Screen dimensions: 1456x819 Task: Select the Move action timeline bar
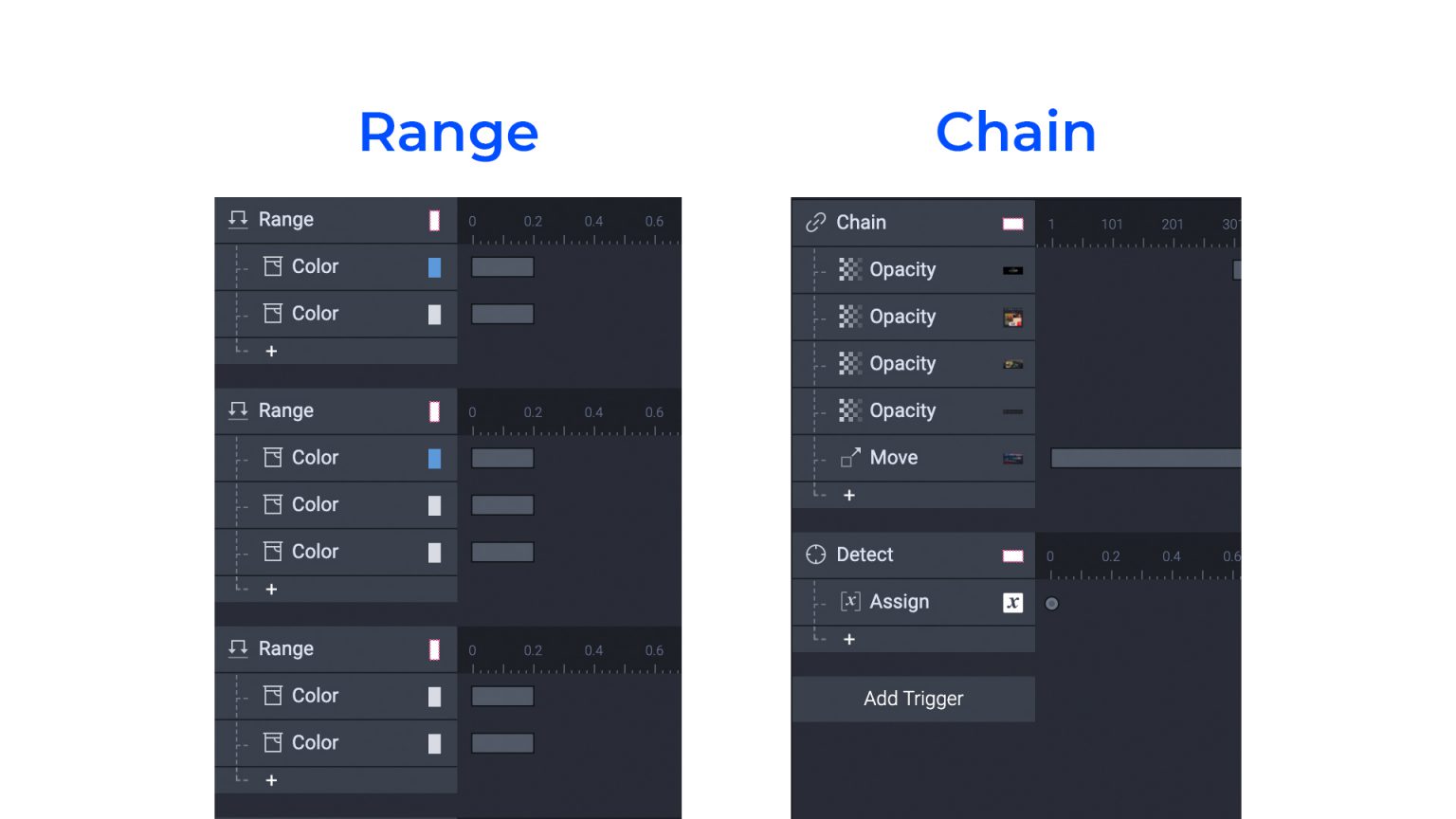coord(1145,459)
